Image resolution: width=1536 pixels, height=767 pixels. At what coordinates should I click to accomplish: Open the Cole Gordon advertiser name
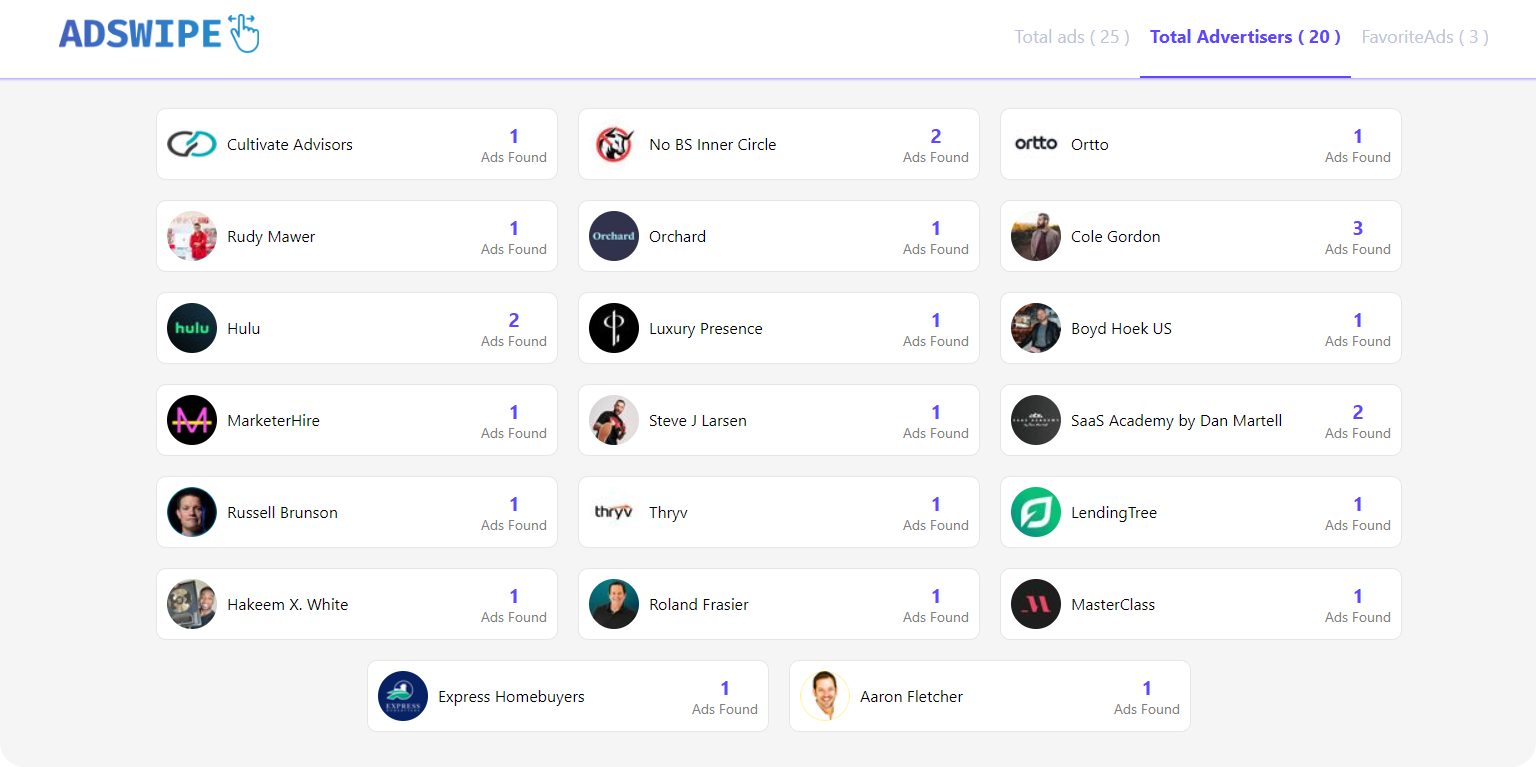tap(1116, 237)
